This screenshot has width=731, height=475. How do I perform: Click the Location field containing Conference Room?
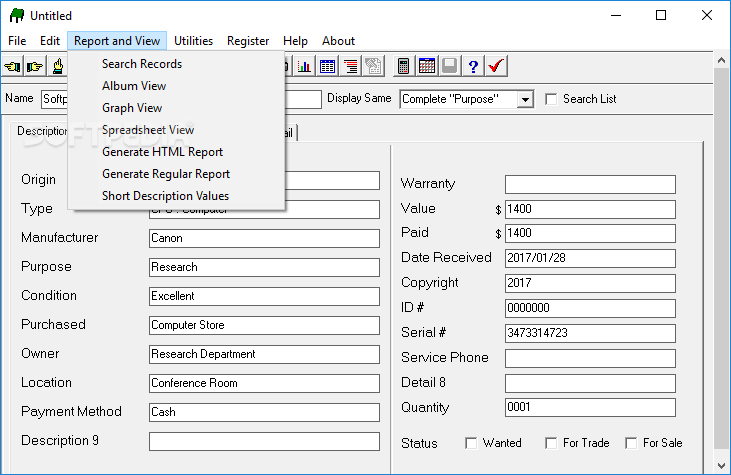click(x=264, y=383)
